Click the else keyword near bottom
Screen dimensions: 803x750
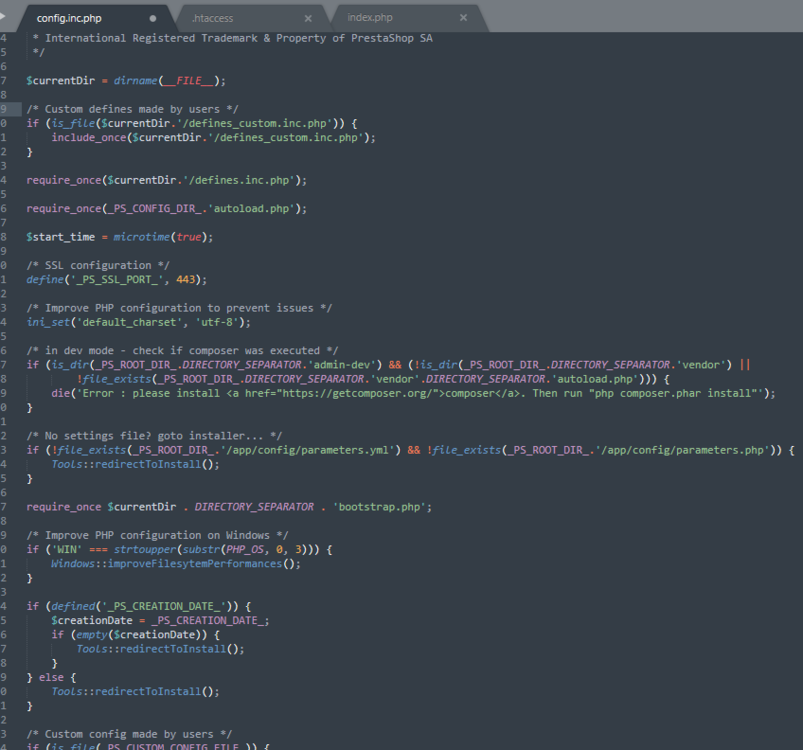pyautogui.click(x=51, y=677)
